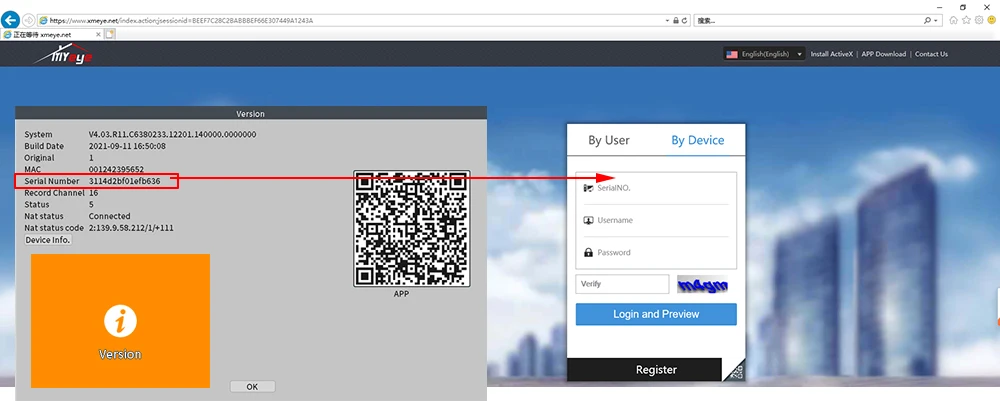Switch to the By Device tab

click(x=698, y=140)
